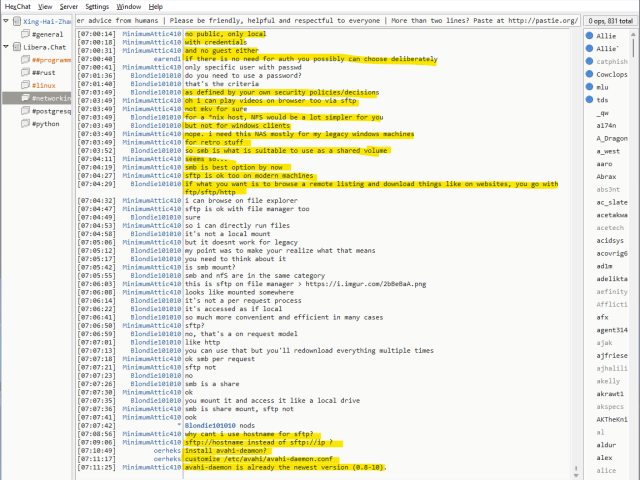Select user Cowclops in user list
The image size is (640, 480).
click(x=612, y=74)
